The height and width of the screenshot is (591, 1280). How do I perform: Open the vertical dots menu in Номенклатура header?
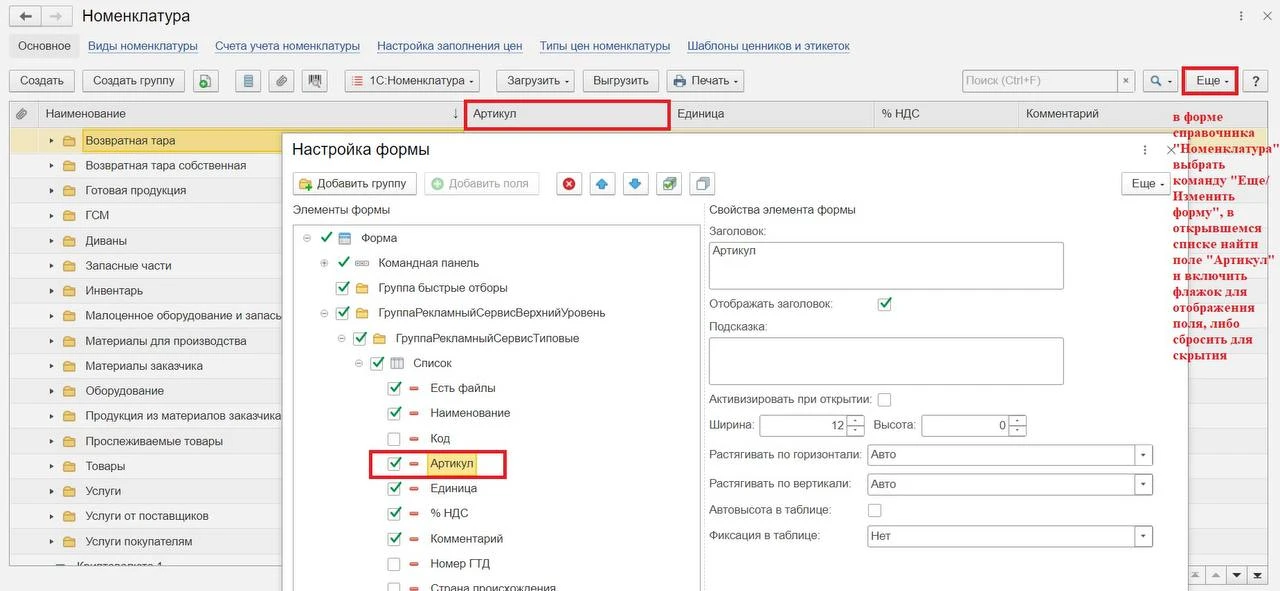click(1242, 17)
